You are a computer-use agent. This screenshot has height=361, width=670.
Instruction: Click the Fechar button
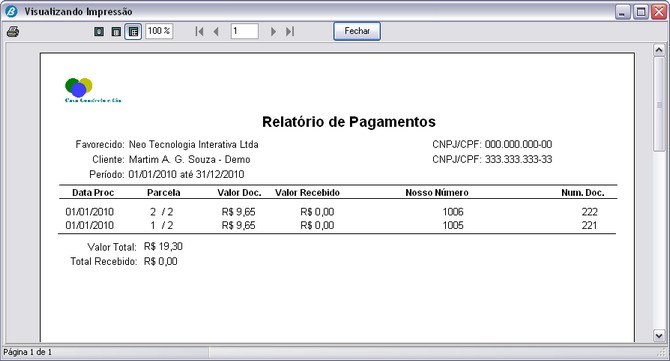(x=357, y=31)
